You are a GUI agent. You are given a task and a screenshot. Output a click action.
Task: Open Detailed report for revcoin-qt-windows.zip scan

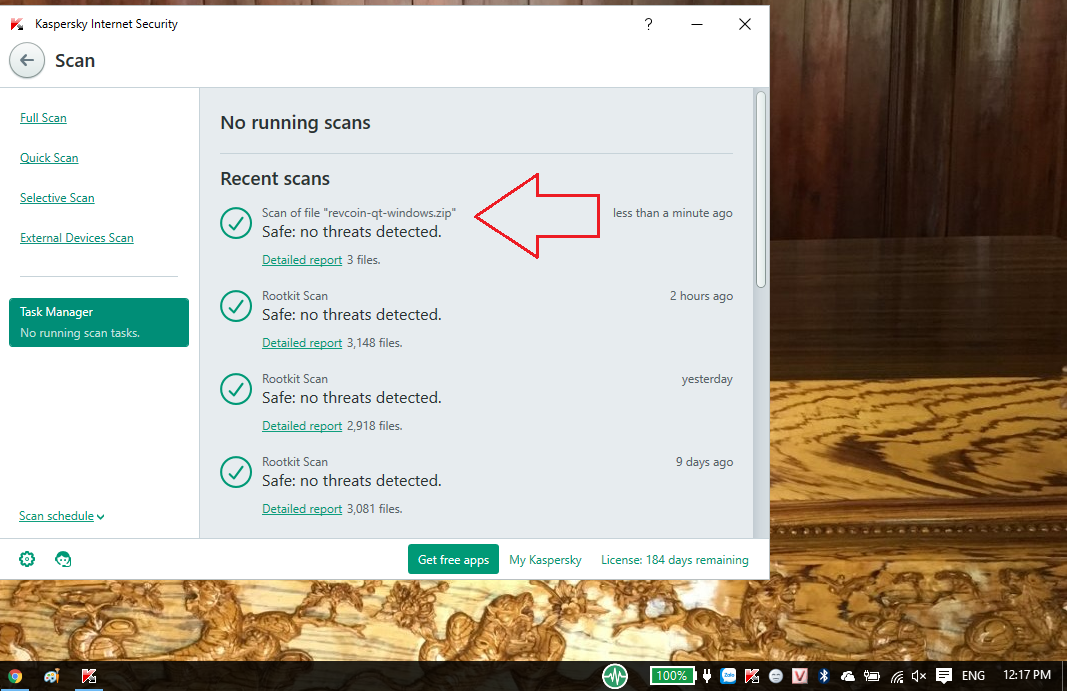[302, 260]
